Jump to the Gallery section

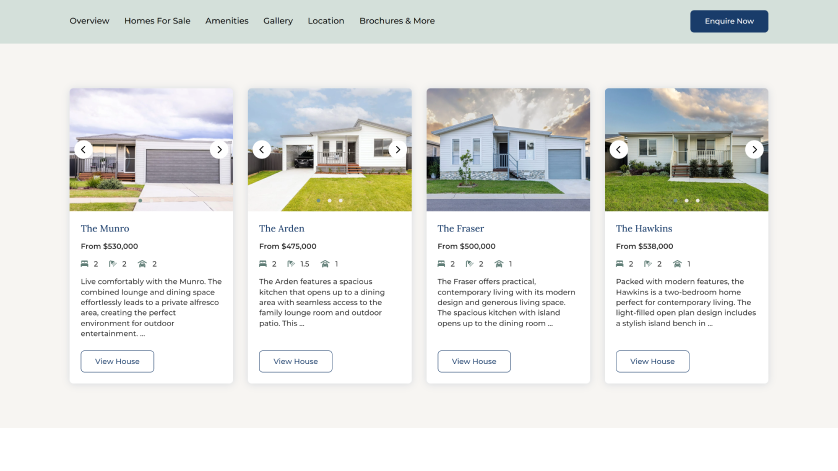(x=278, y=21)
